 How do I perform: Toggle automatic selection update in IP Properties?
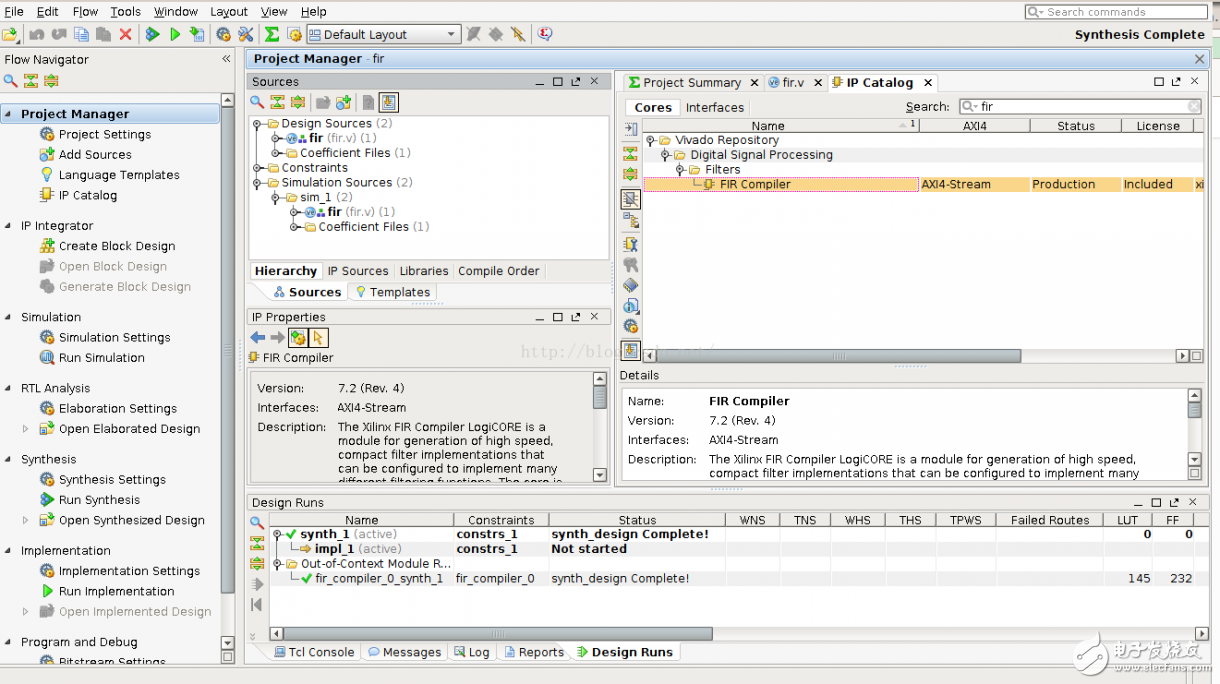tap(318, 338)
